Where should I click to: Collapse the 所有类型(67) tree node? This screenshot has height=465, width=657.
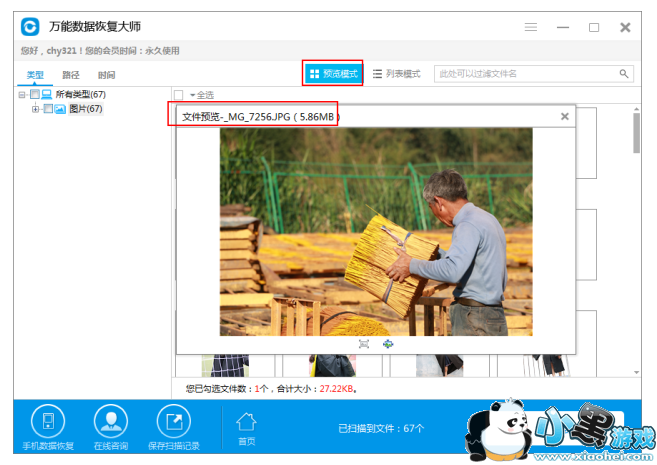click(x=22, y=95)
